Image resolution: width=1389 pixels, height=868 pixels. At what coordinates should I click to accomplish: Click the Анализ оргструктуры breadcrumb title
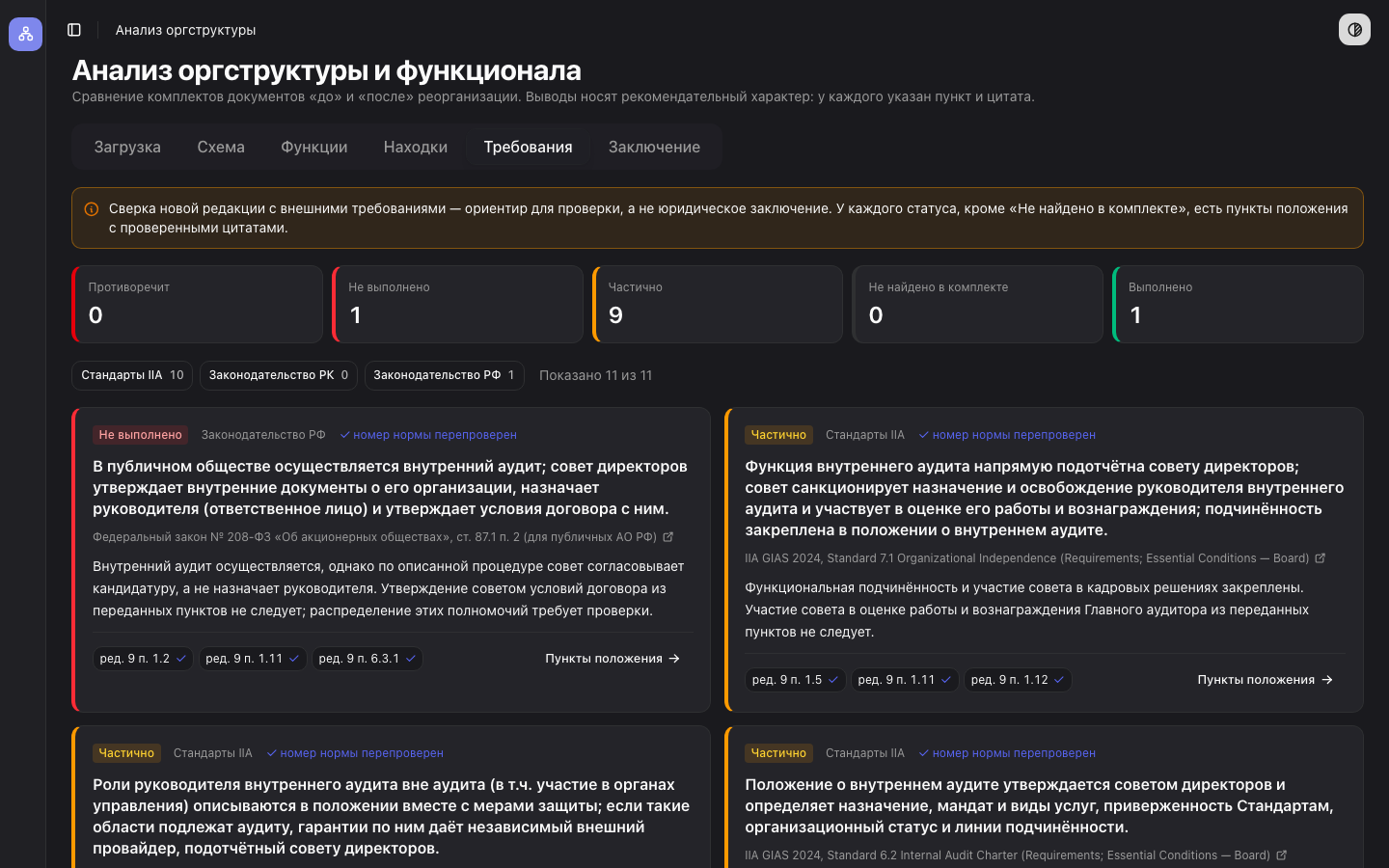[185, 30]
